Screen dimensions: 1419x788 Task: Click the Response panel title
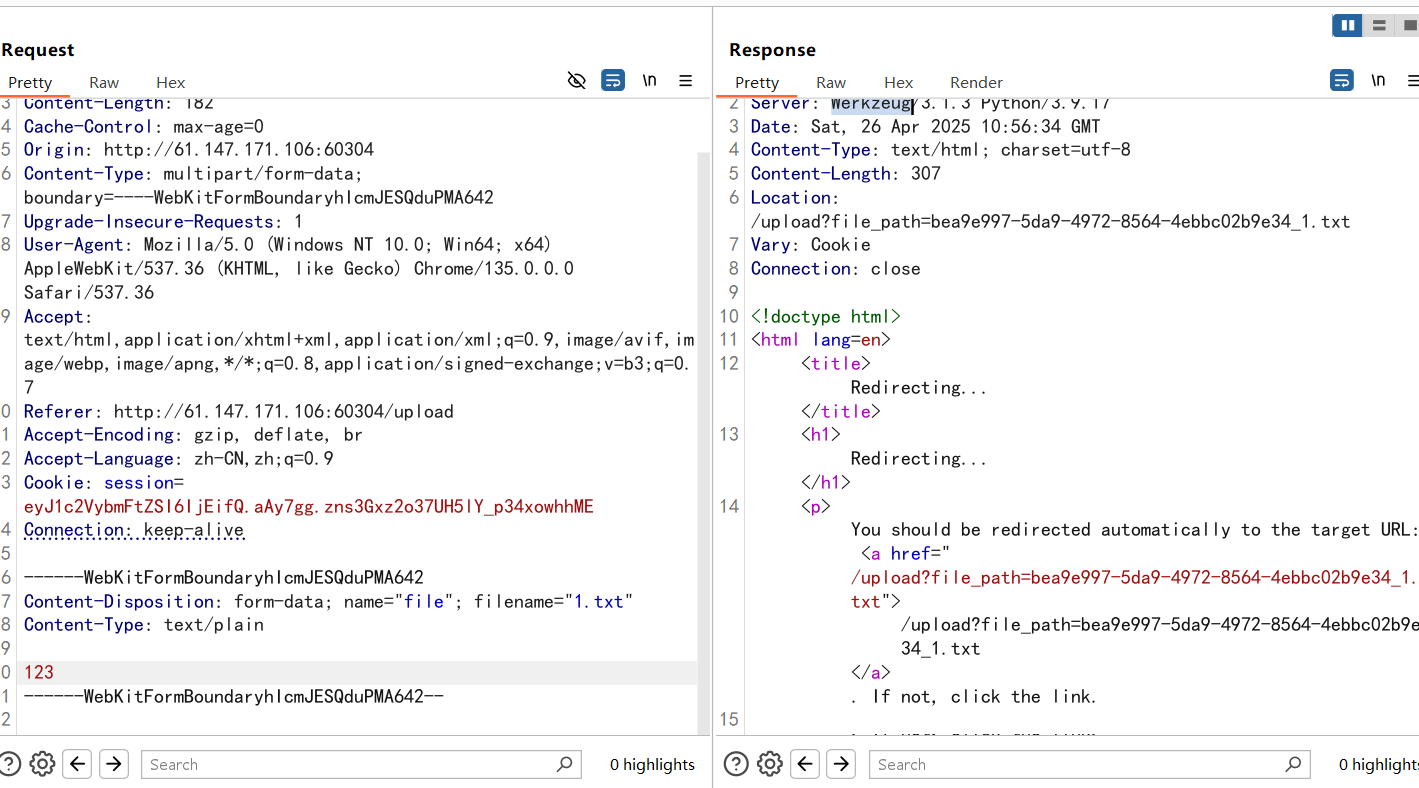(x=772, y=49)
